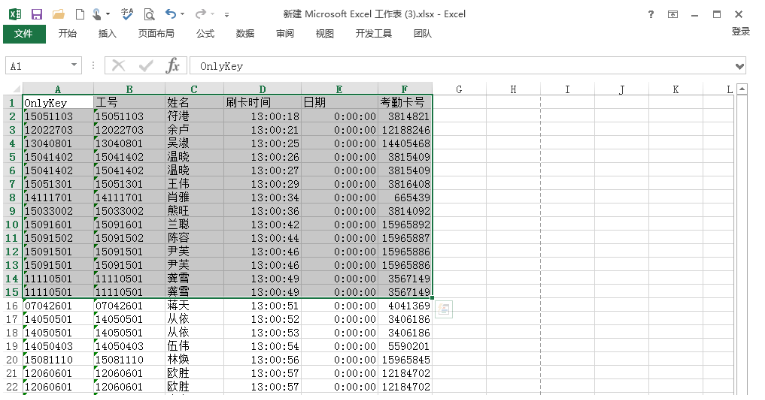Select column G header
Screen dimensions: 765x400
[459, 89]
